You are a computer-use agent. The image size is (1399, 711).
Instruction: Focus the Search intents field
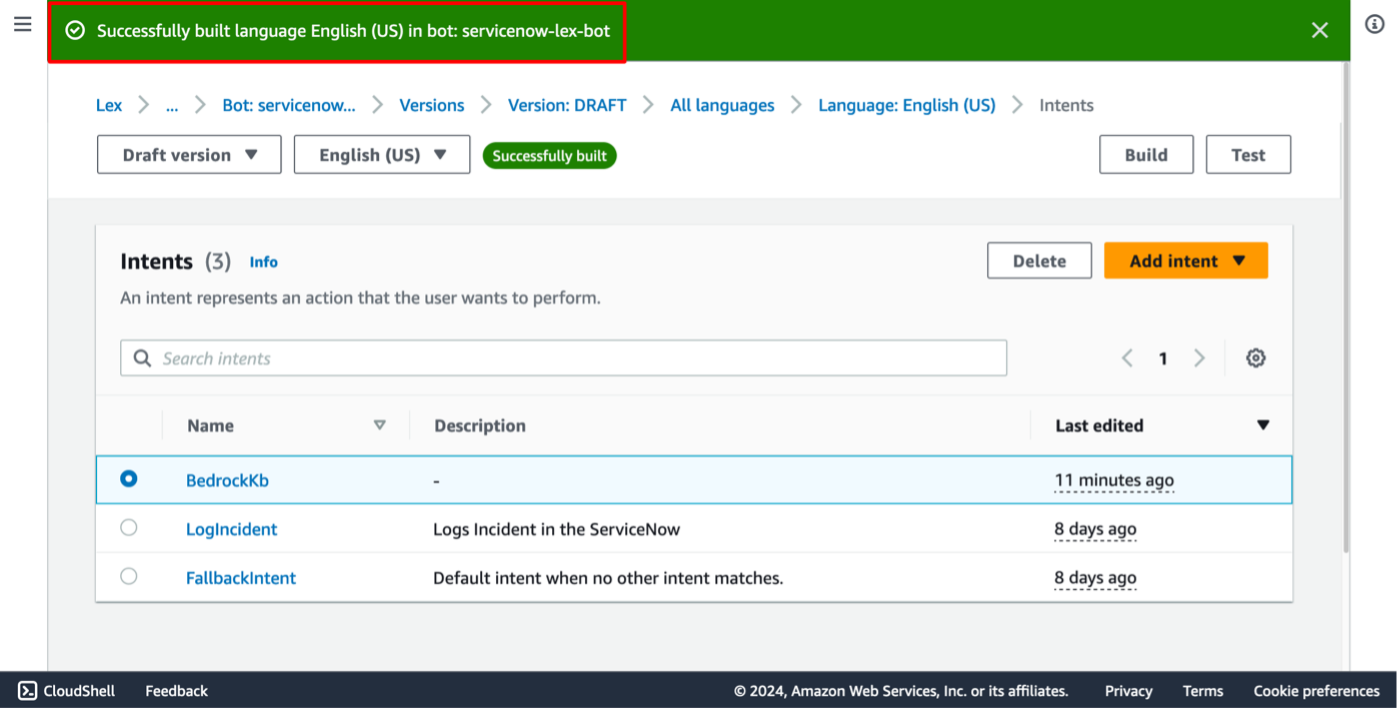click(563, 358)
